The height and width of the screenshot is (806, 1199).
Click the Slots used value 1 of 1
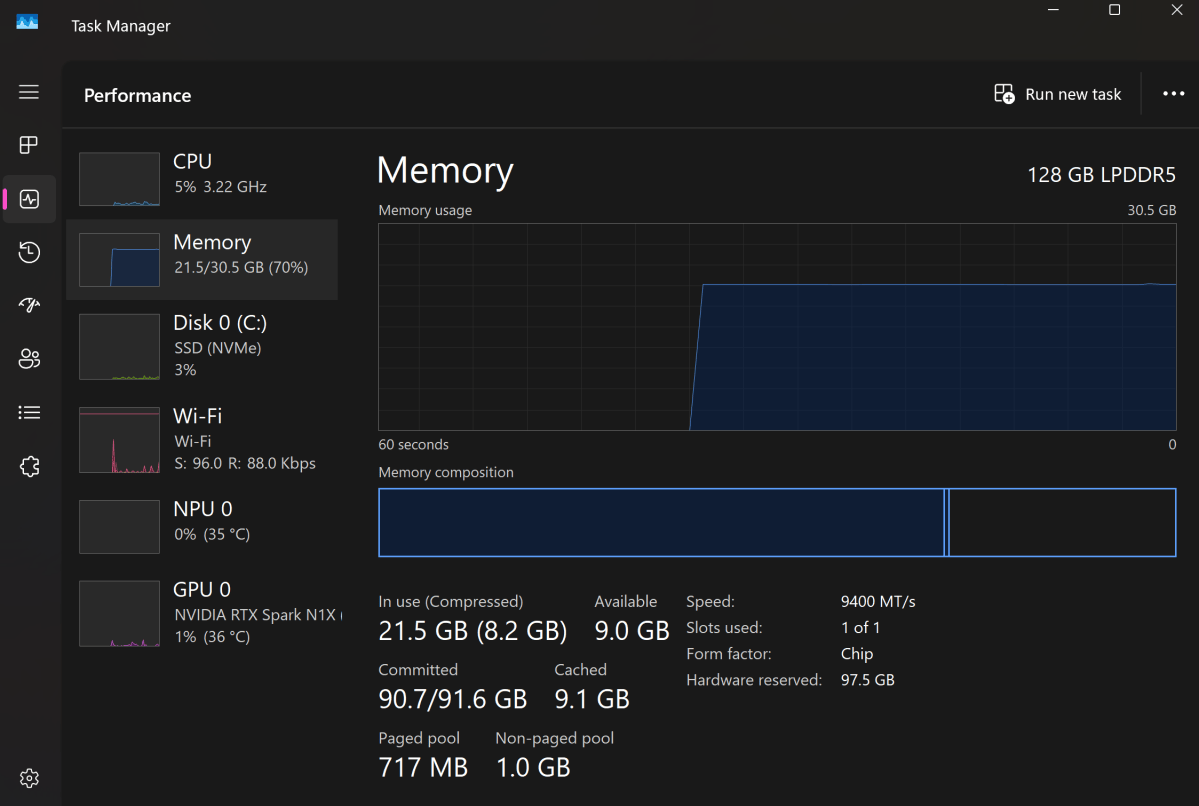860,628
